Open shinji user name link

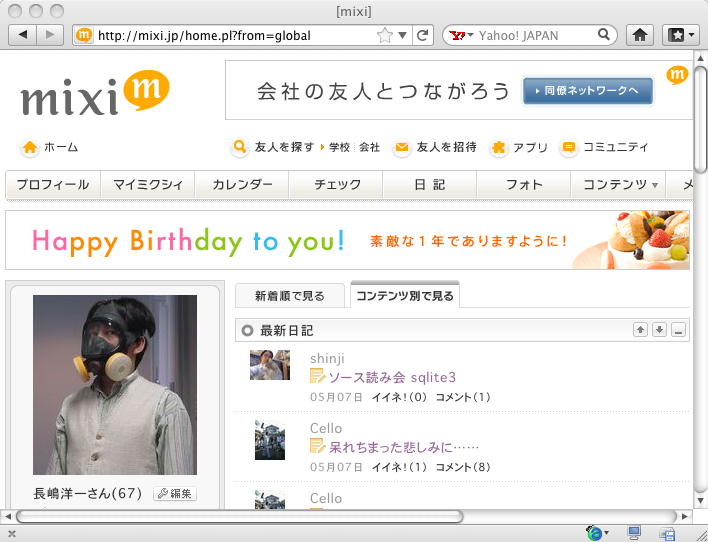(327, 359)
